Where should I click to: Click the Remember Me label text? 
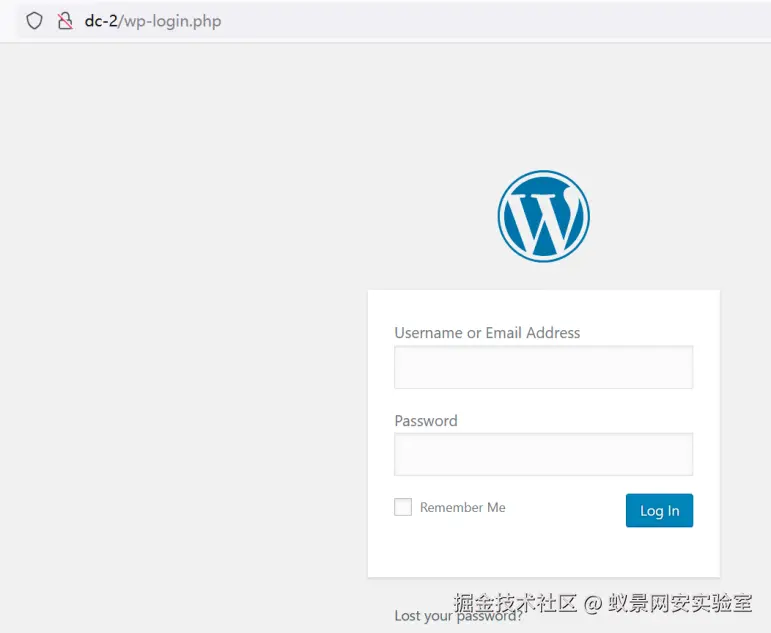pyautogui.click(x=462, y=507)
